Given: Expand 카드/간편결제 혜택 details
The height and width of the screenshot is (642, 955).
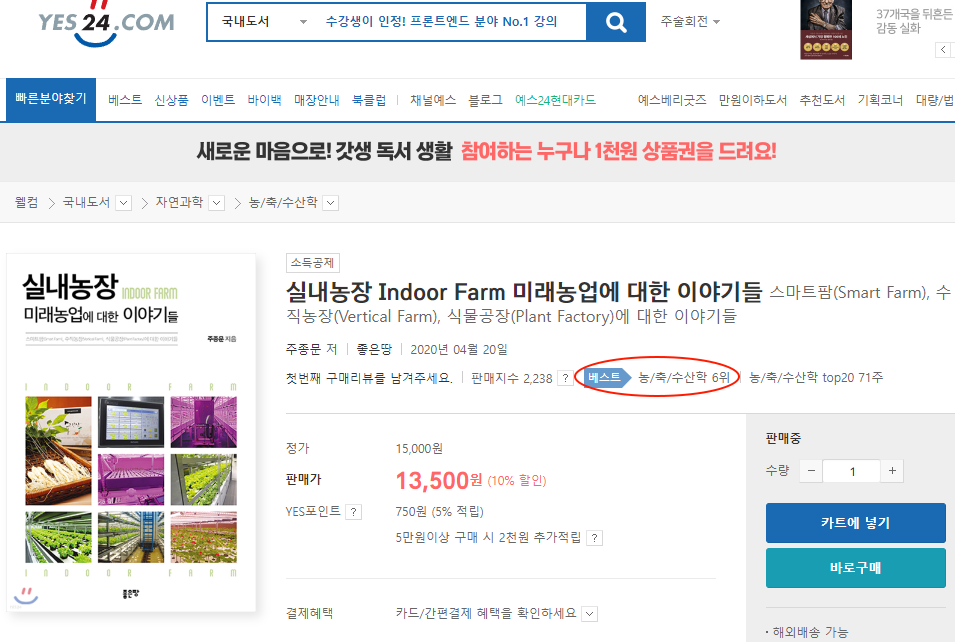Looking at the screenshot, I should point(589,613).
